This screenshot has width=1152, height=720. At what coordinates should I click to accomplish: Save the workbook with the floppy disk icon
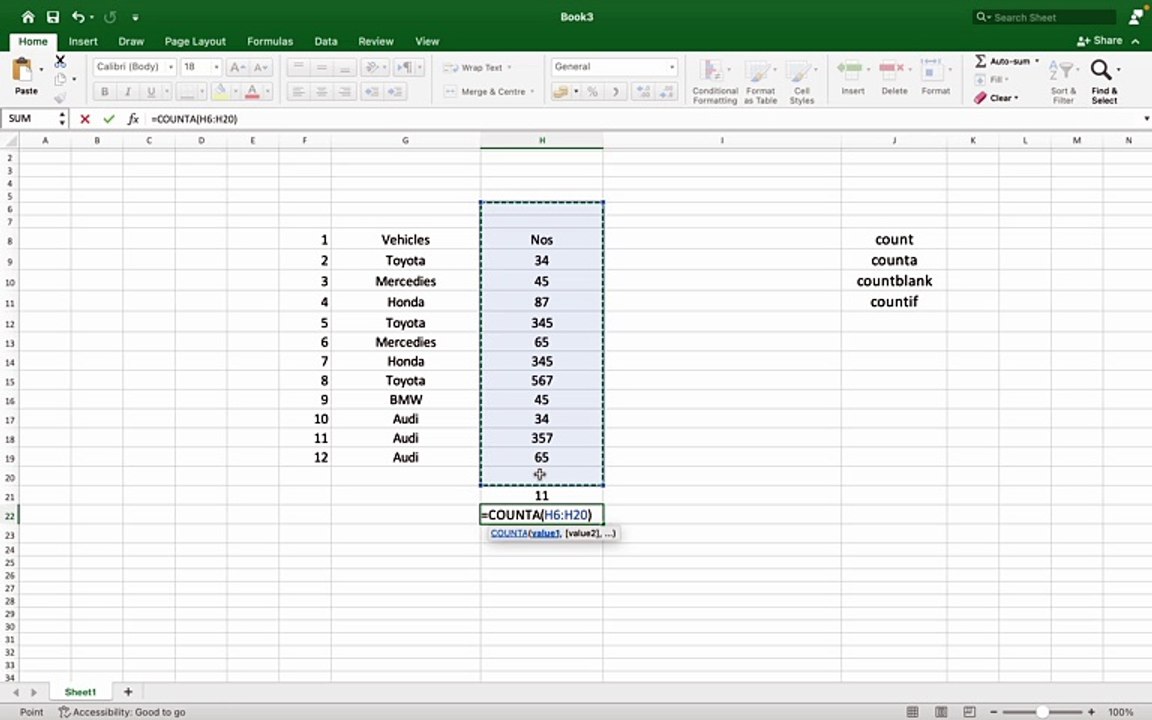pos(53,17)
